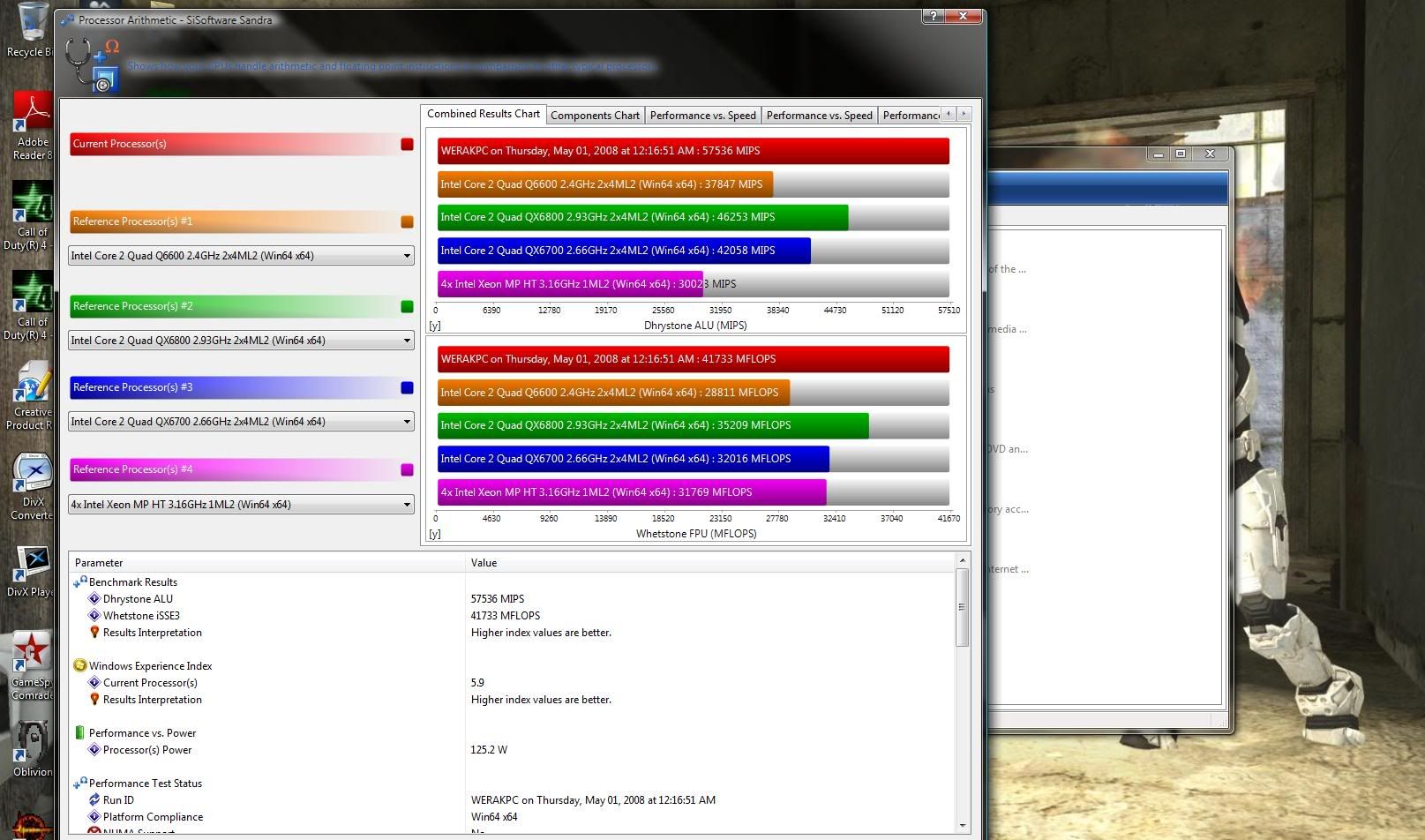Toggle the orange Reference Processor #1 color box
This screenshot has width=1425, height=840.
[x=407, y=221]
